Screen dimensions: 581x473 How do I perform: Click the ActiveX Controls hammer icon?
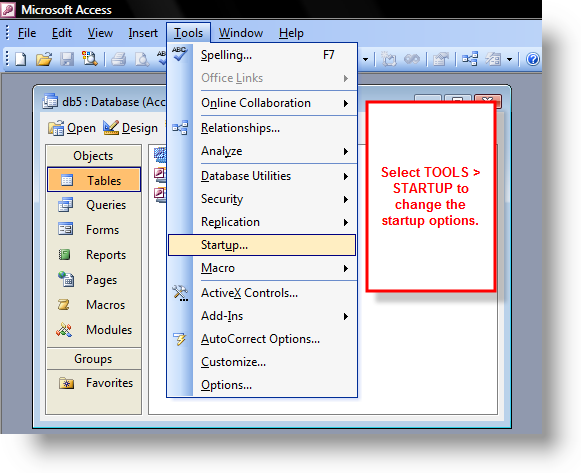pos(180,293)
